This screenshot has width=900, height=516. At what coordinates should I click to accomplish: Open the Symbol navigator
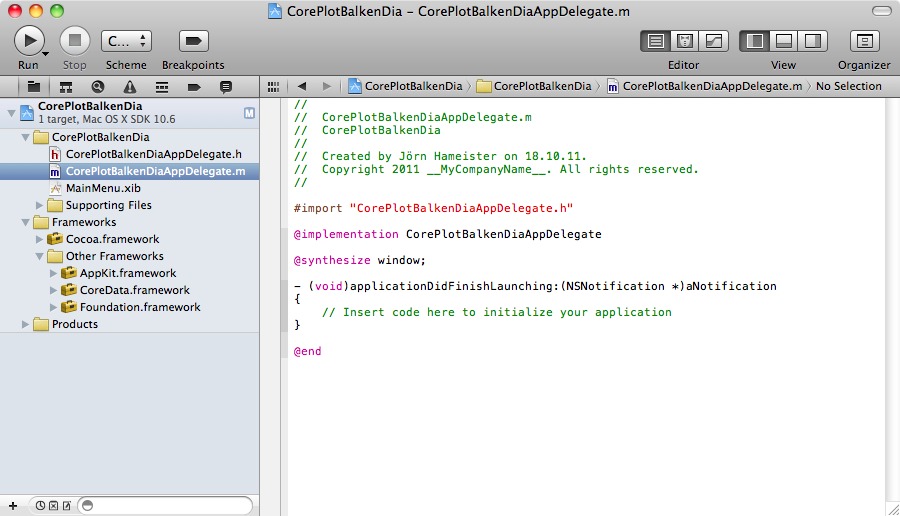pyautogui.click(x=66, y=86)
